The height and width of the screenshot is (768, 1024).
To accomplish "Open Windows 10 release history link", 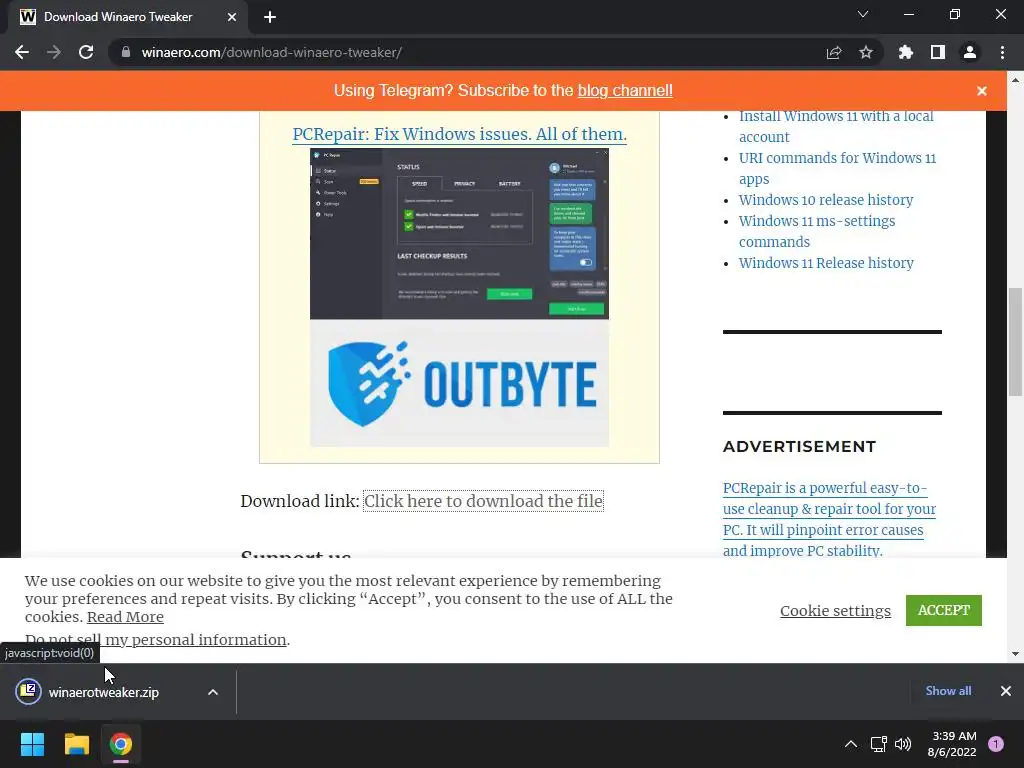I will [825, 200].
